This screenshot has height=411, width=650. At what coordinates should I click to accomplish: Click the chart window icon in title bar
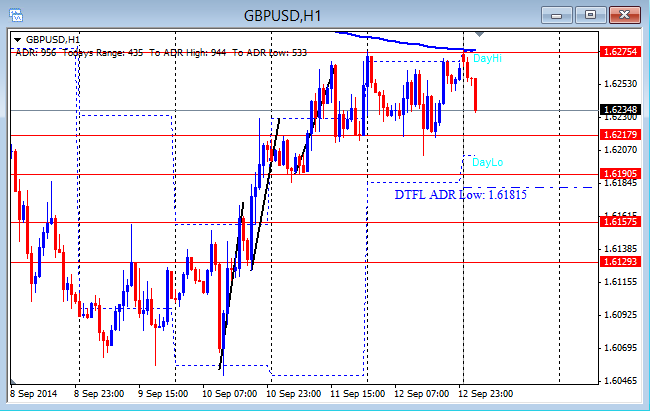pyautogui.click(x=16, y=15)
